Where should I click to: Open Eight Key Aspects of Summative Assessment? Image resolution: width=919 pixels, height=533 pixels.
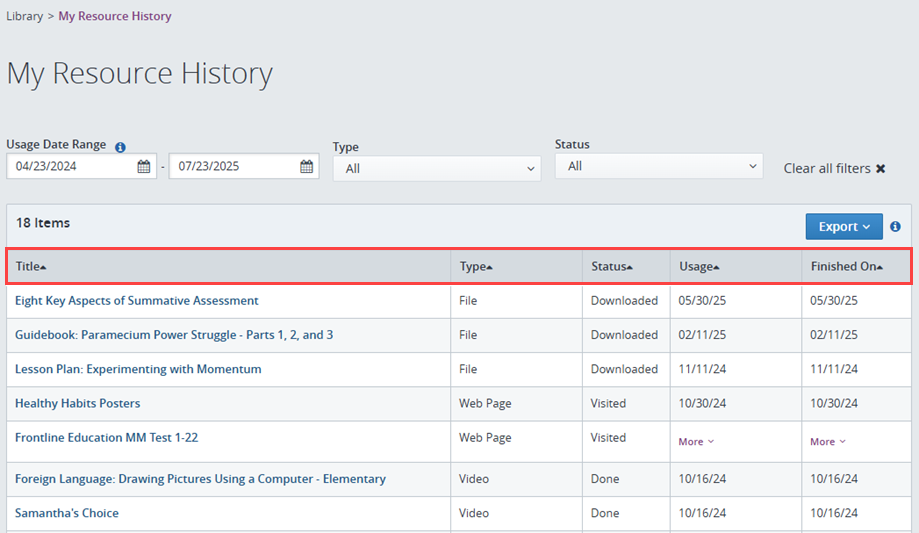(137, 300)
